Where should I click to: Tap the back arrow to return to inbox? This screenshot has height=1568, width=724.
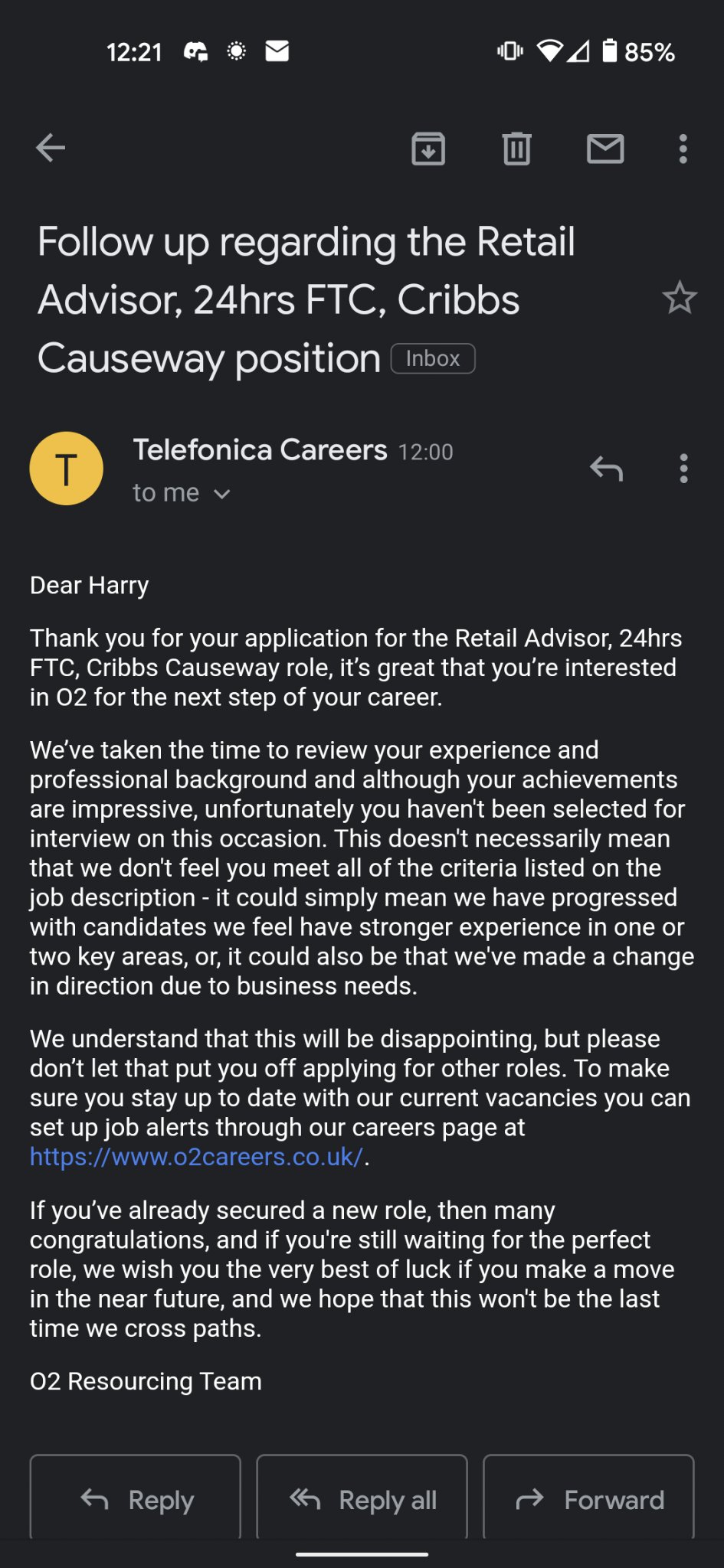[51, 148]
